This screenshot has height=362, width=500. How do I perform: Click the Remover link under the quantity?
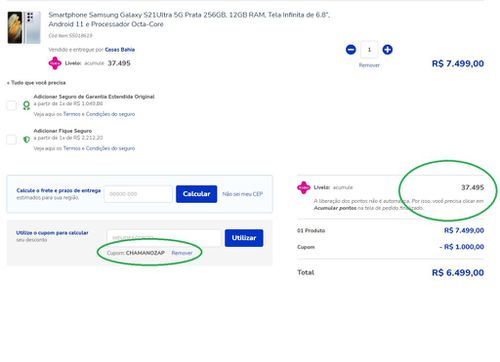pyautogui.click(x=369, y=65)
